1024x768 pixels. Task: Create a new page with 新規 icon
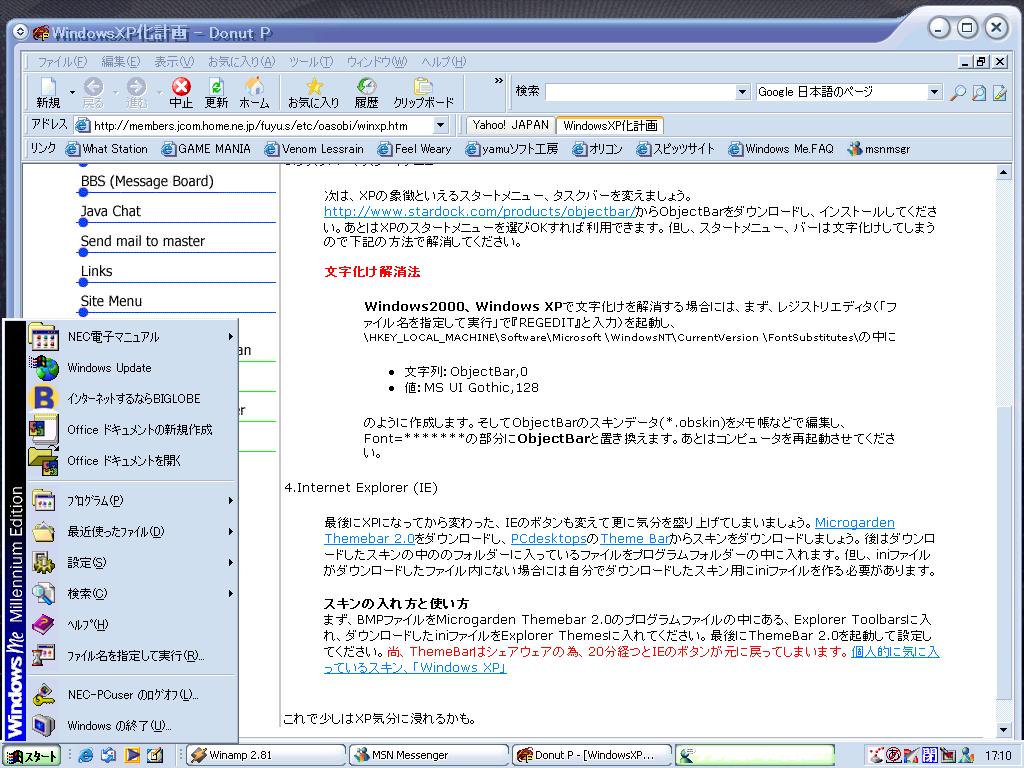click(48, 86)
